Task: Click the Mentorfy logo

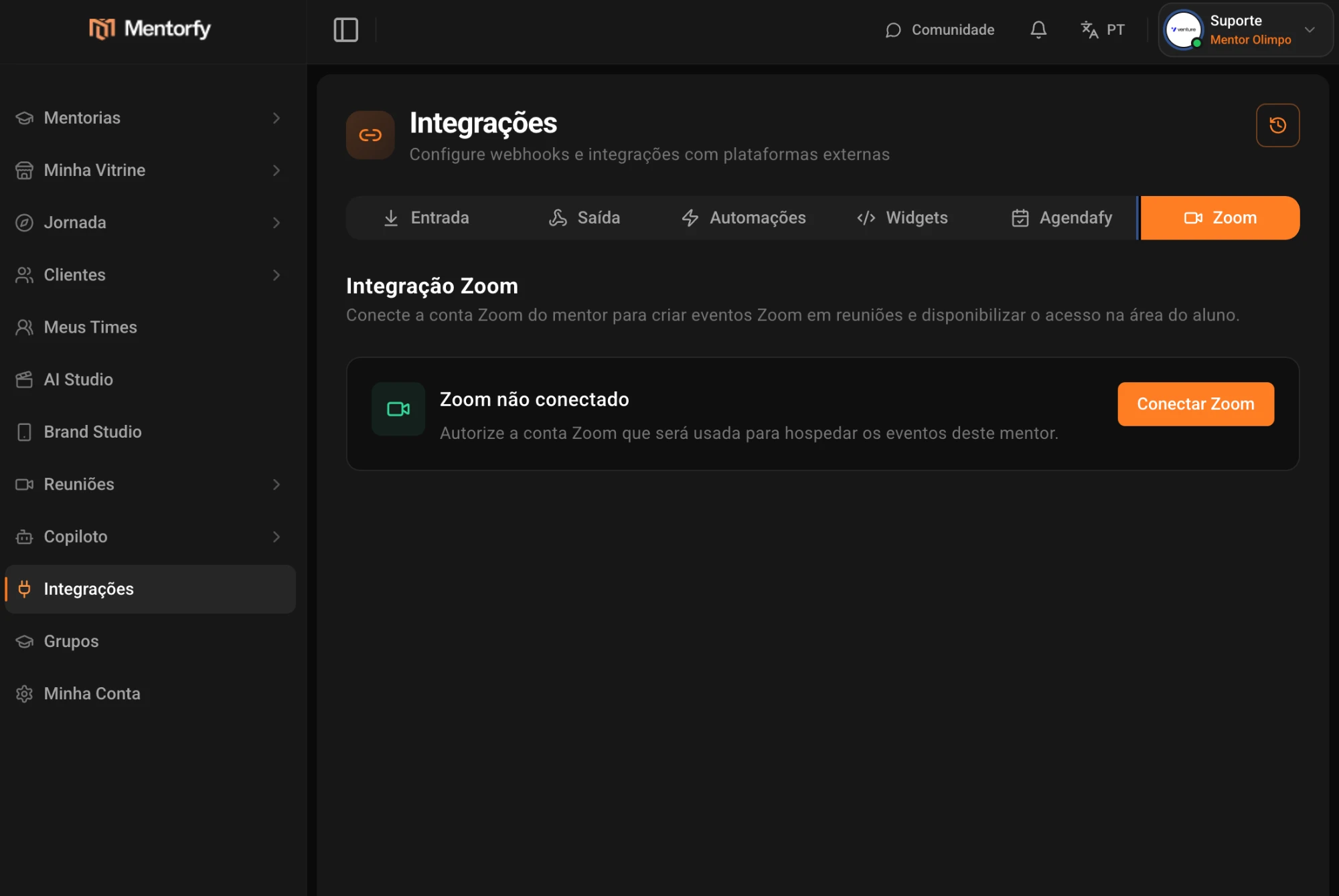Action: click(150, 29)
